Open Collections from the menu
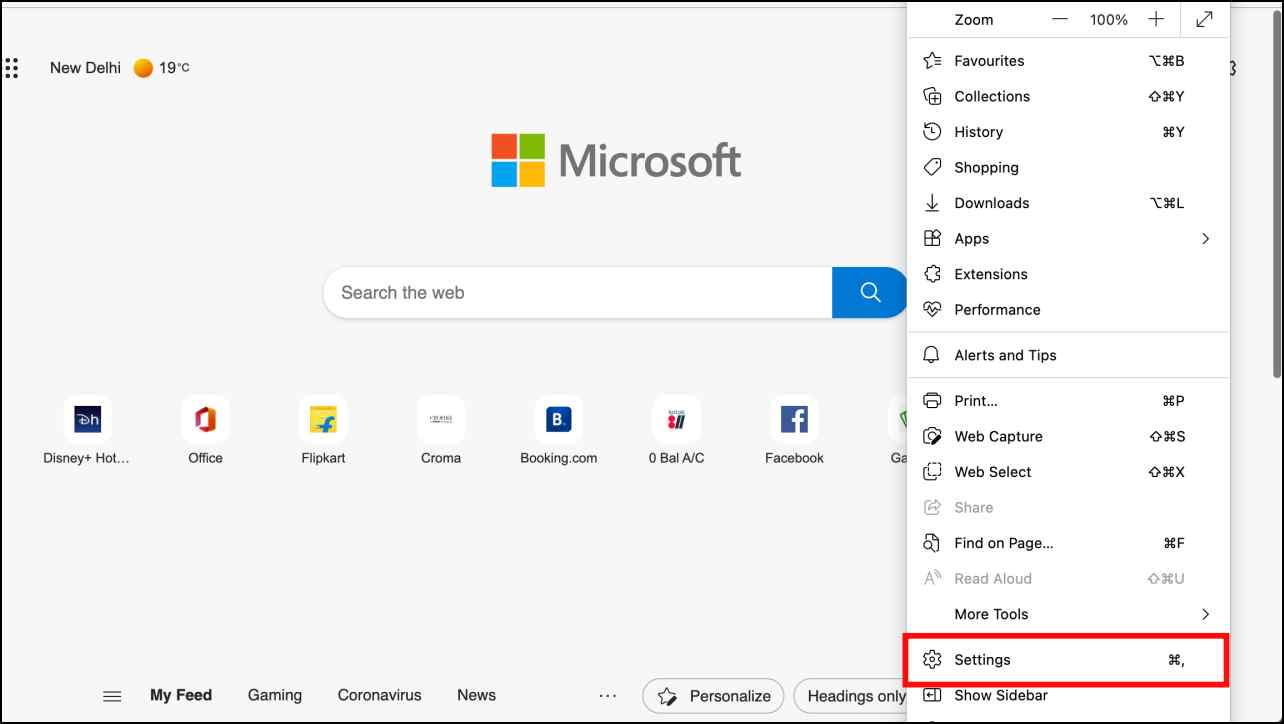The width and height of the screenshot is (1284, 724). 1068,96
